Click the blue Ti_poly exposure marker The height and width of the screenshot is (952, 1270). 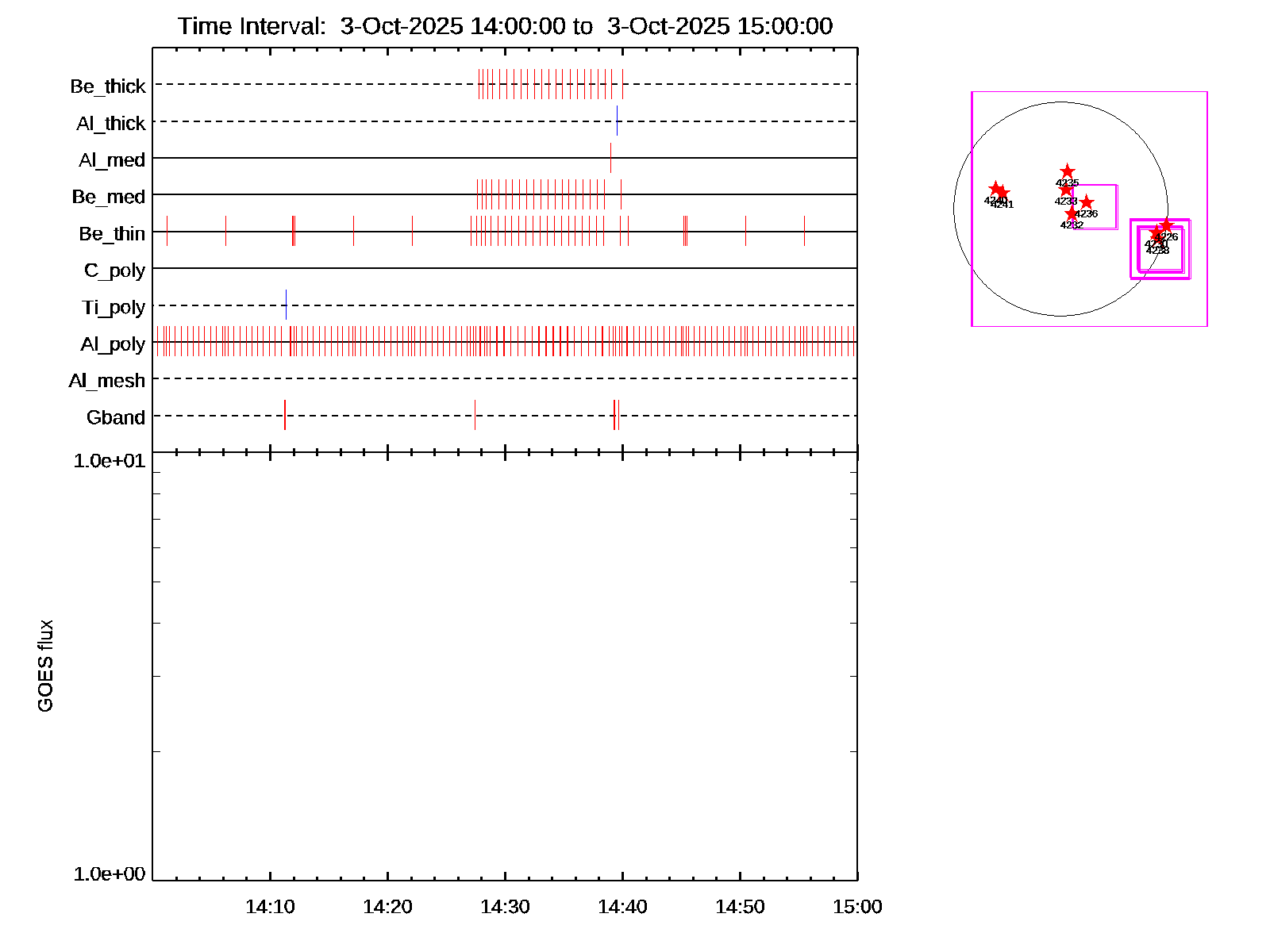(x=286, y=305)
